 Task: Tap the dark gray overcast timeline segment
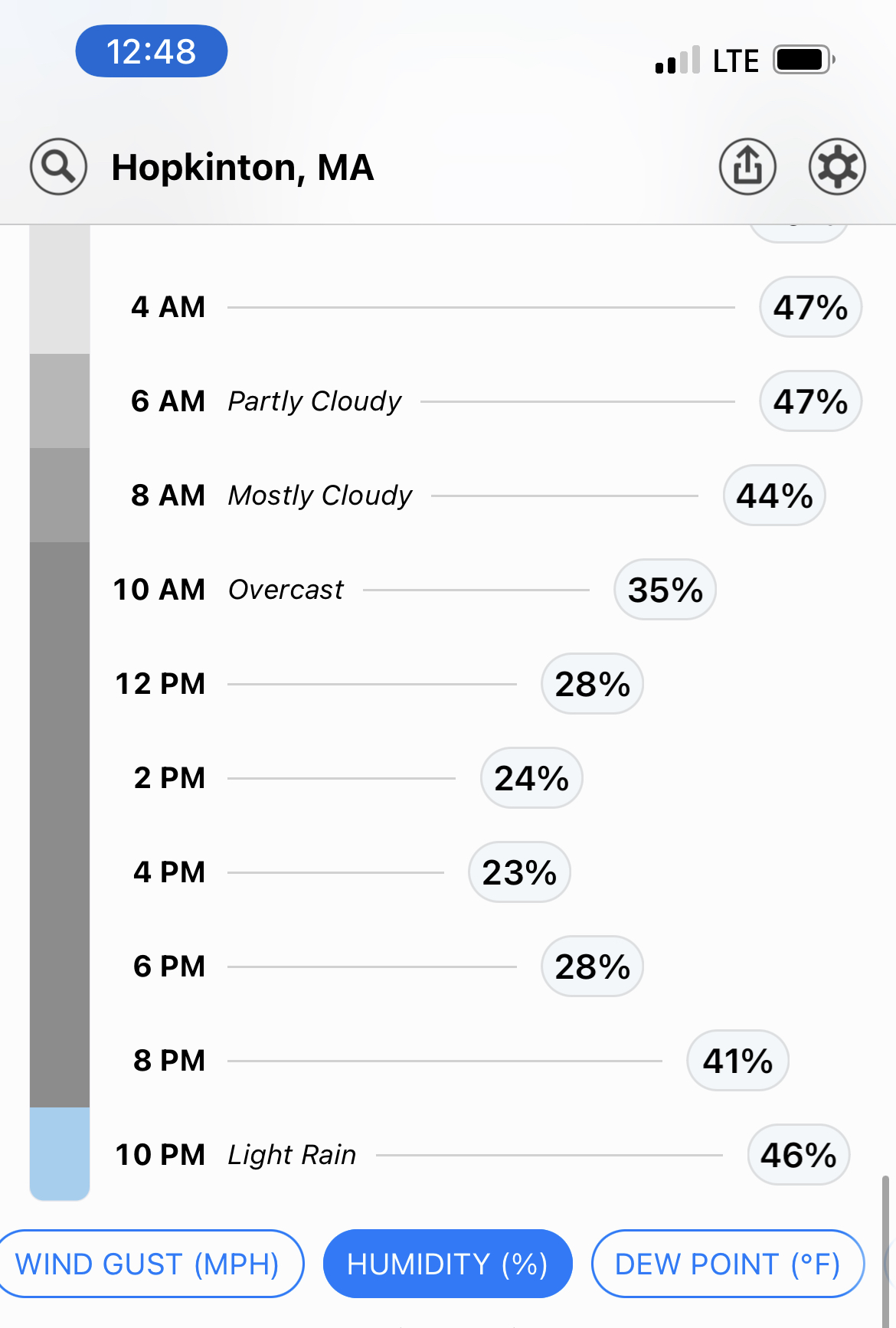tap(60, 825)
